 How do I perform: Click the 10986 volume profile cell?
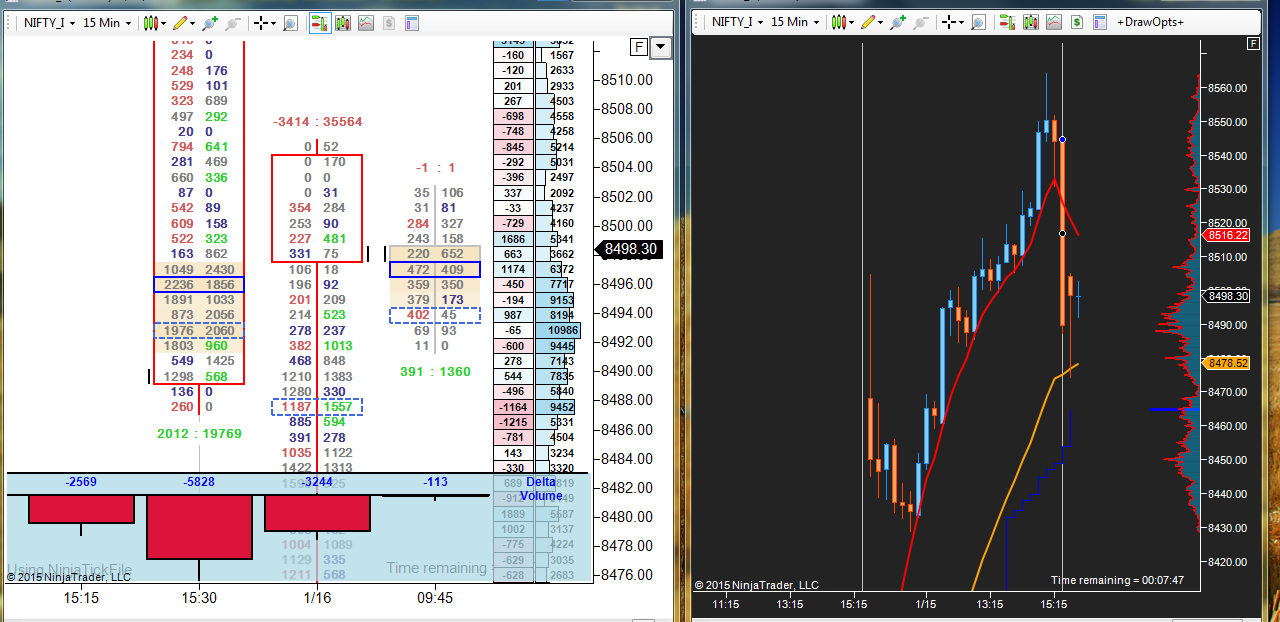pos(559,329)
